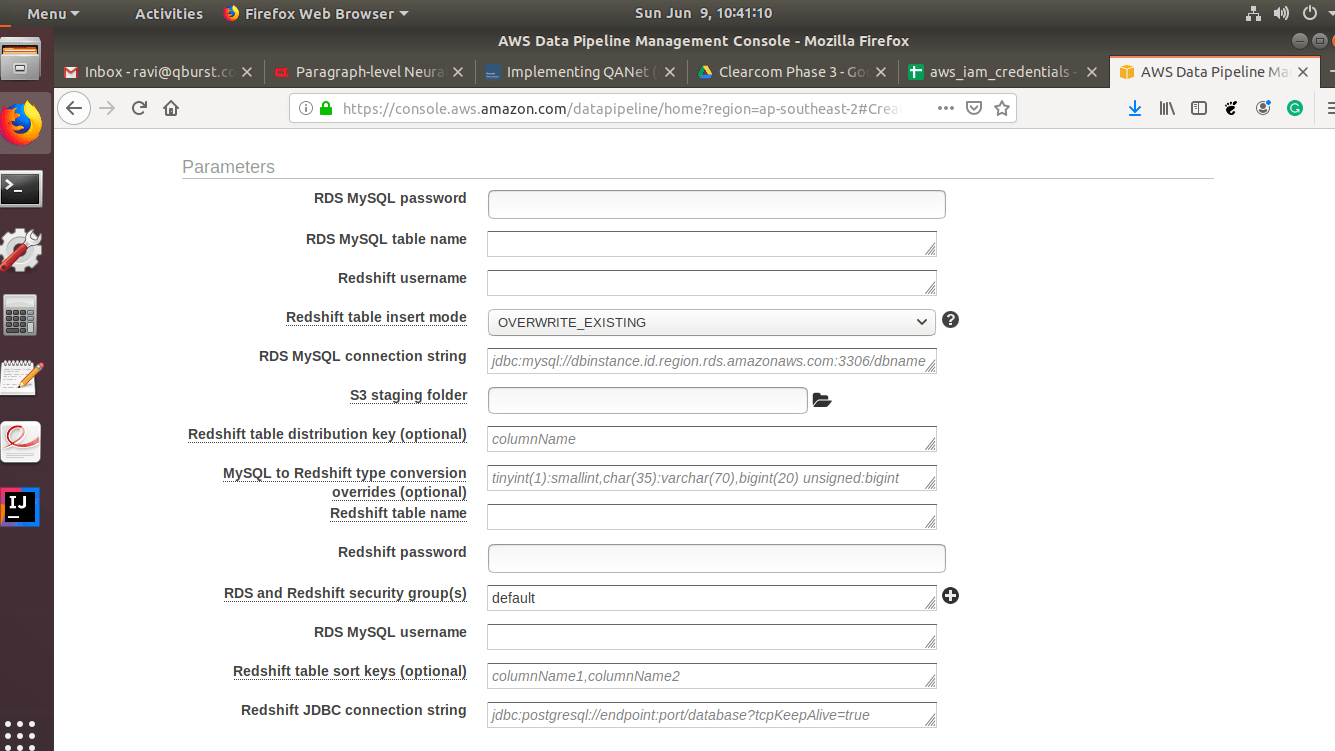Focus the type conversion overrides field
Screen dimensions: 1335x751
click(711, 478)
